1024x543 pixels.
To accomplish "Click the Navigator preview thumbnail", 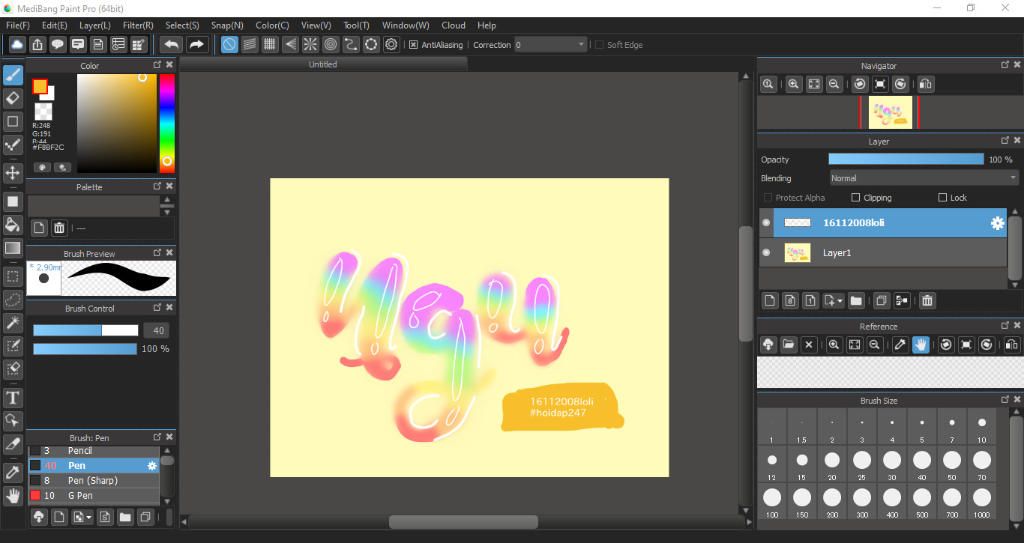I will [x=890, y=113].
